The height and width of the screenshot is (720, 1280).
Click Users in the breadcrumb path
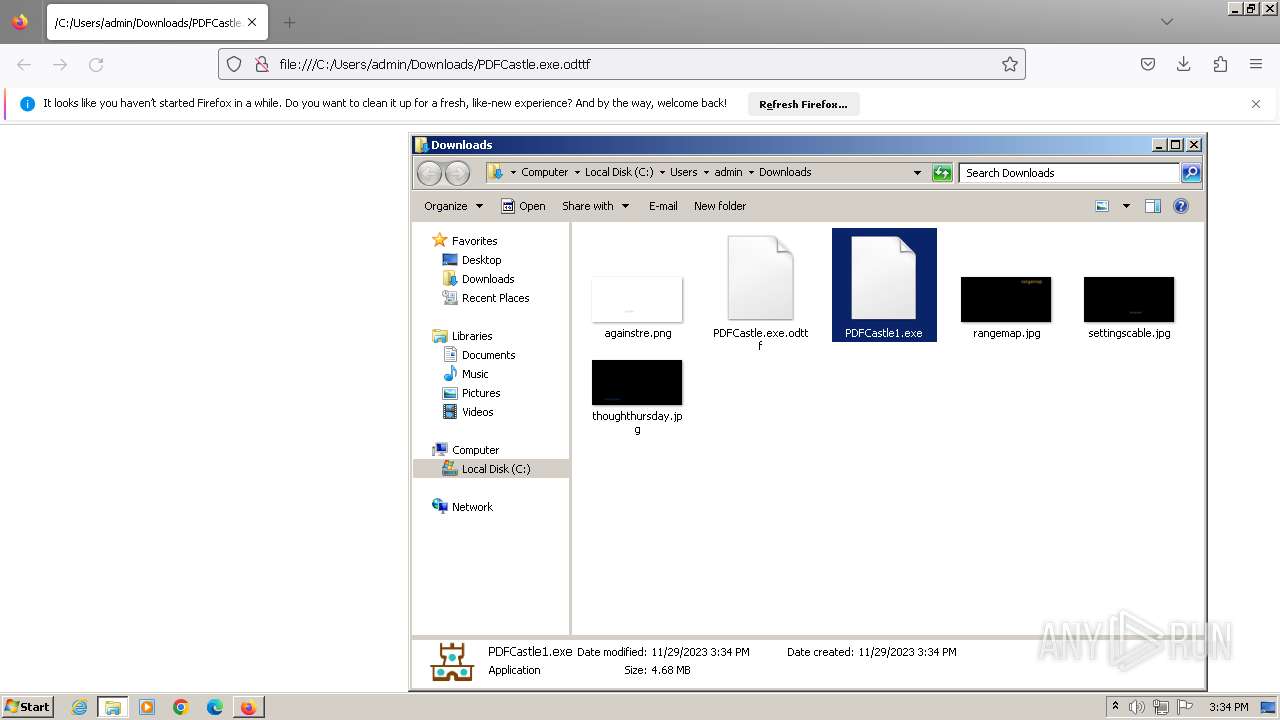(x=684, y=172)
